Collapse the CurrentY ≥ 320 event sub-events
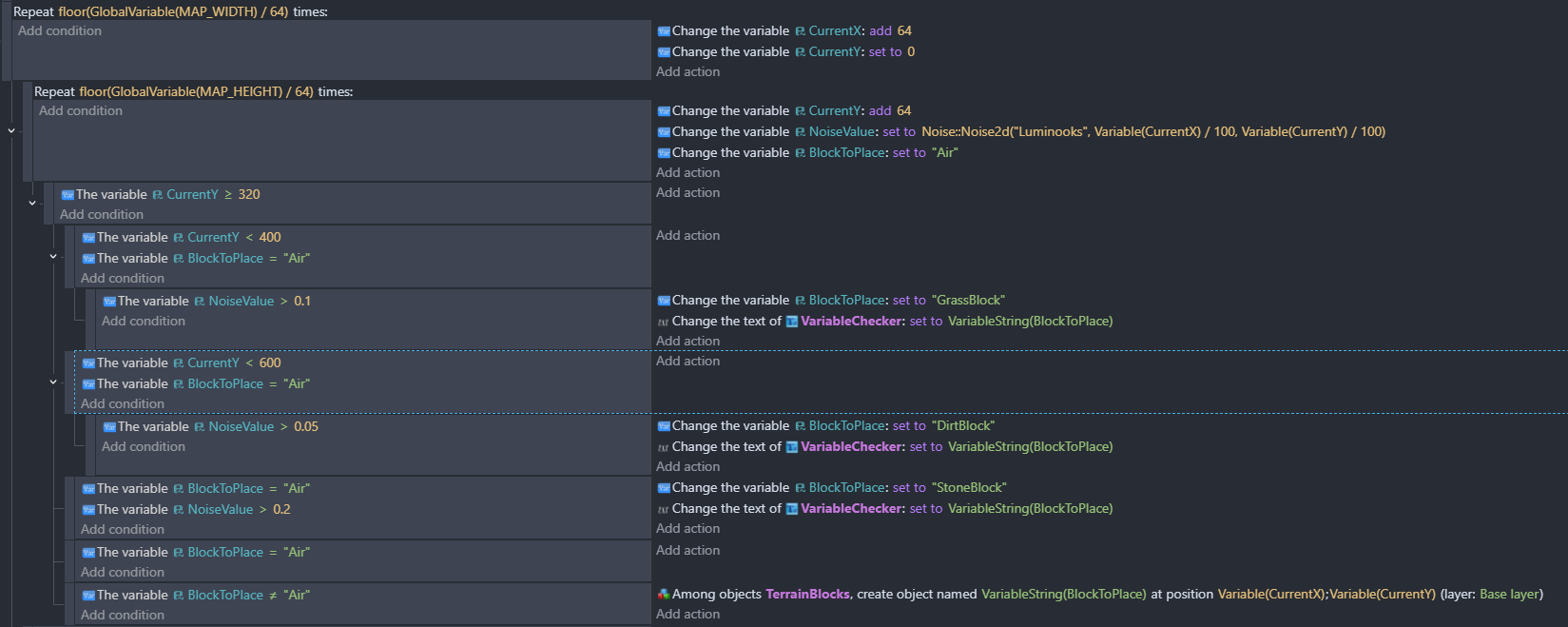This screenshot has height=627, width=1568. click(x=32, y=203)
